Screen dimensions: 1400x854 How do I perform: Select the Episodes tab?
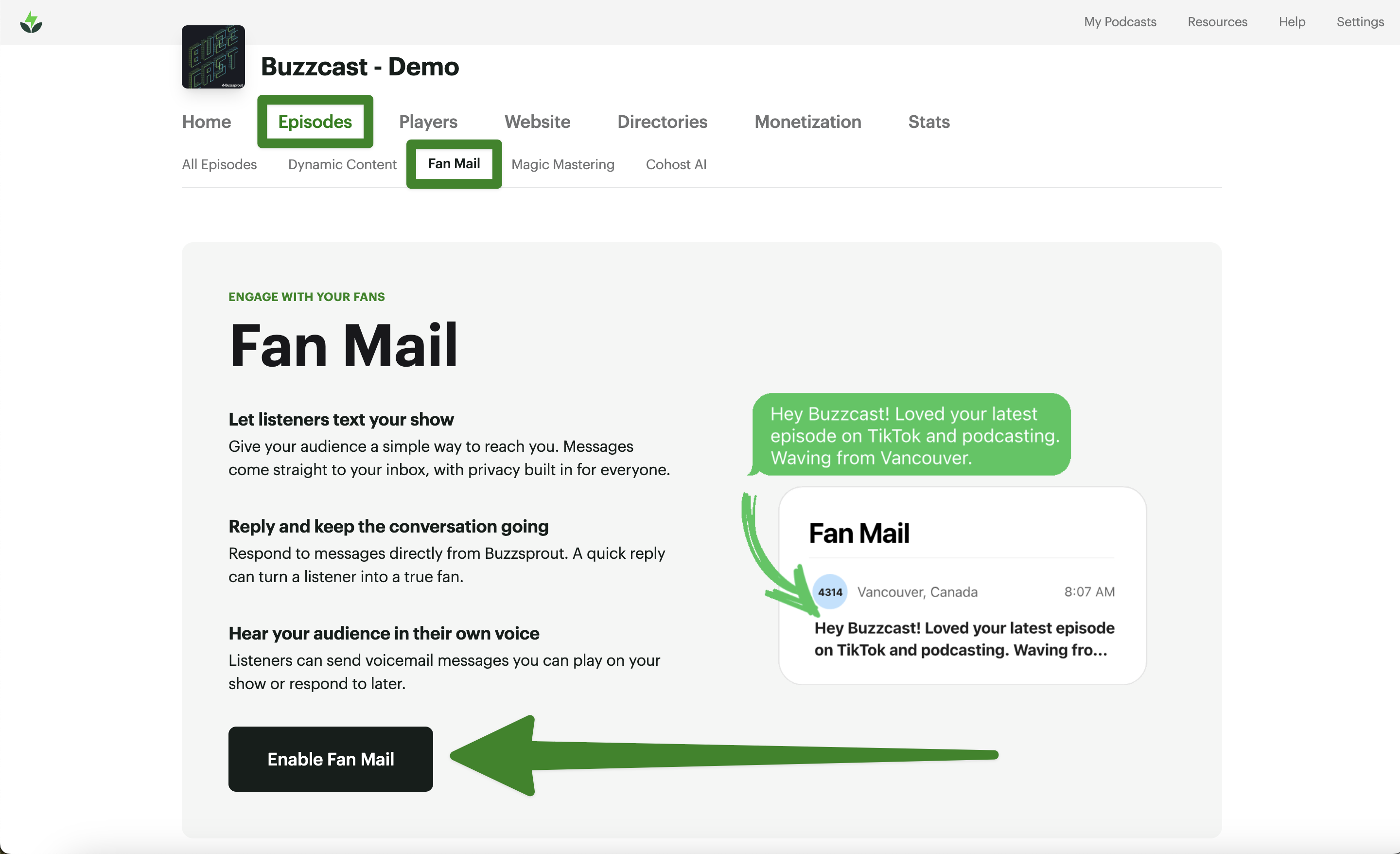[x=315, y=122]
